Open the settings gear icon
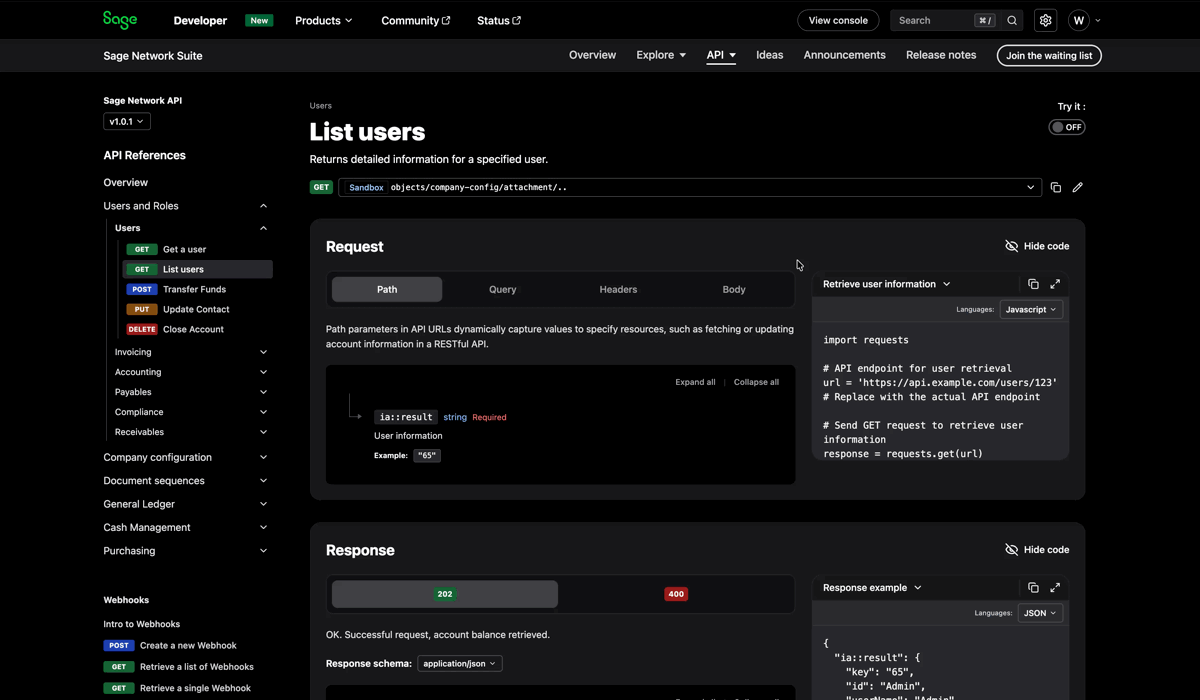 click(x=1045, y=20)
